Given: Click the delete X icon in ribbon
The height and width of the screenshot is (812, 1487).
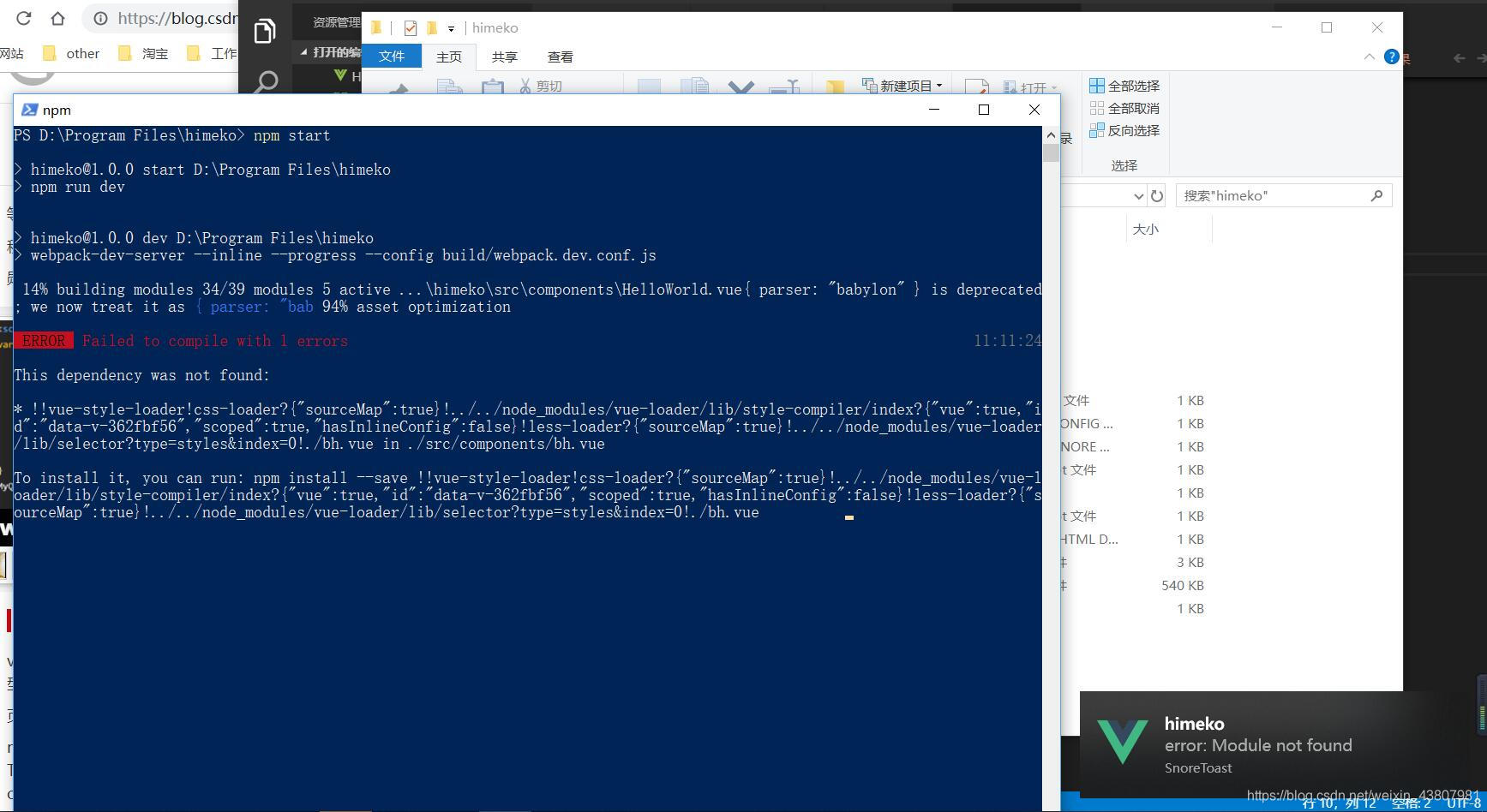Looking at the screenshot, I should (x=741, y=87).
